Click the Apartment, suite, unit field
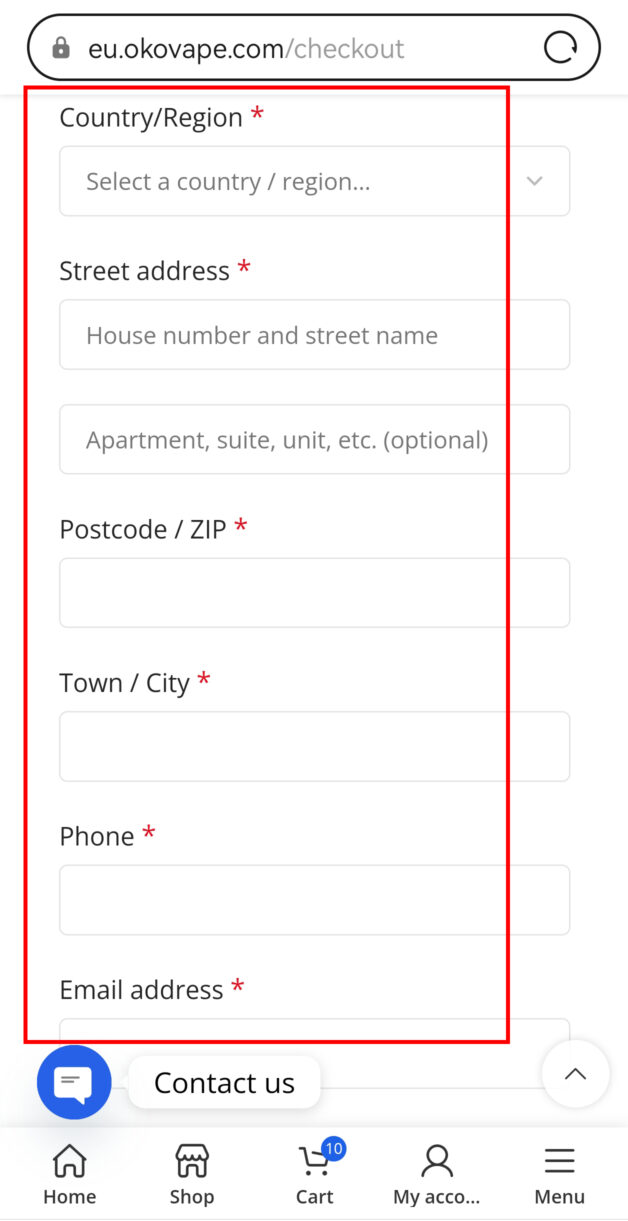This screenshot has height=1221, width=628. (314, 439)
